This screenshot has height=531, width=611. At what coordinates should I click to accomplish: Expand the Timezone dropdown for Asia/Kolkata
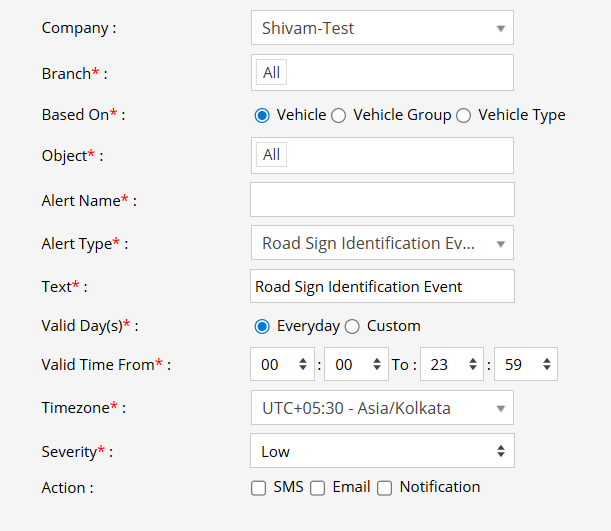(x=381, y=408)
